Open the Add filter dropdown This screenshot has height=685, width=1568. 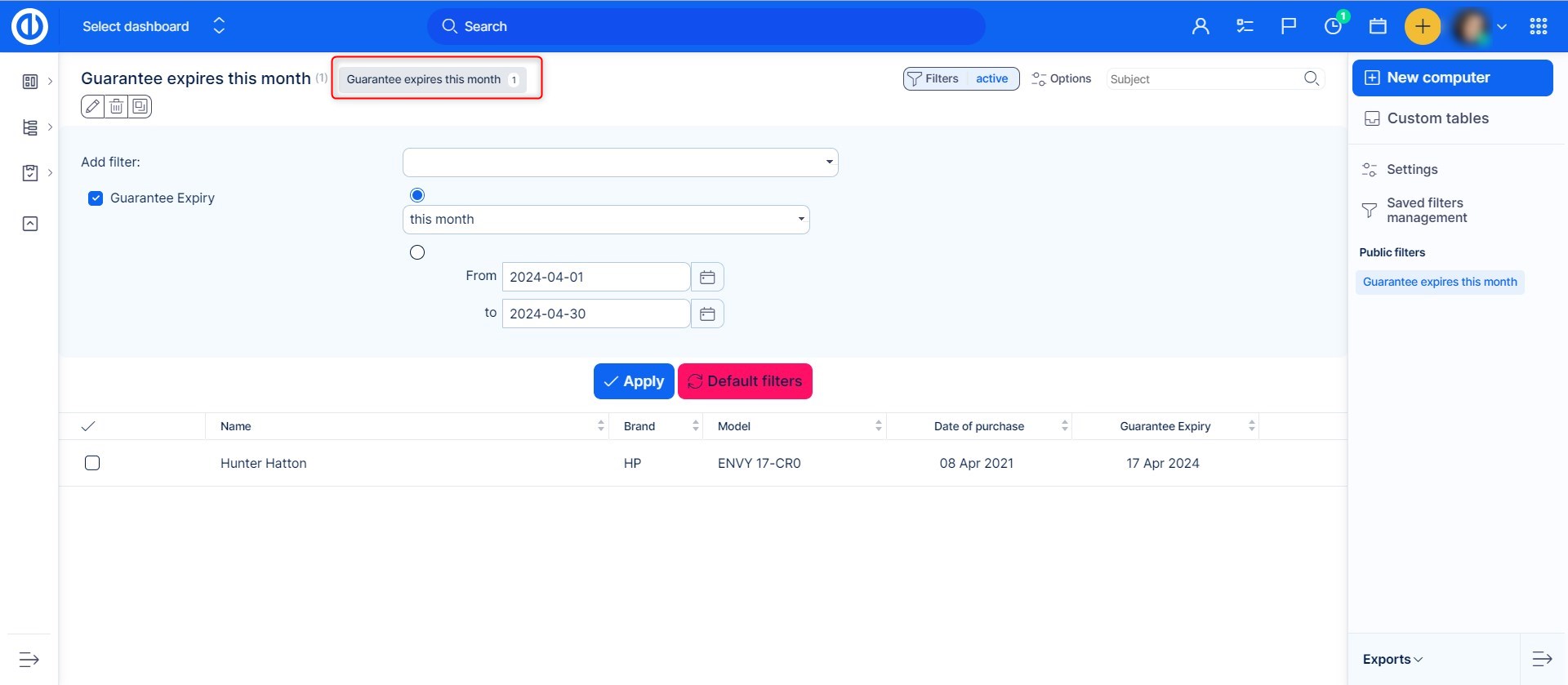click(x=620, y=162)
